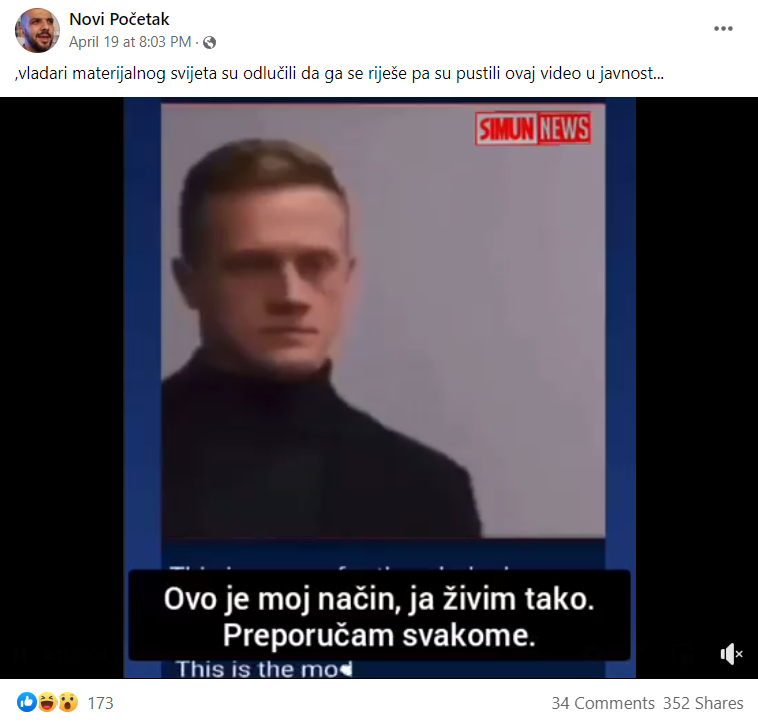Open Novi Početak profile picture

[37, 30]
